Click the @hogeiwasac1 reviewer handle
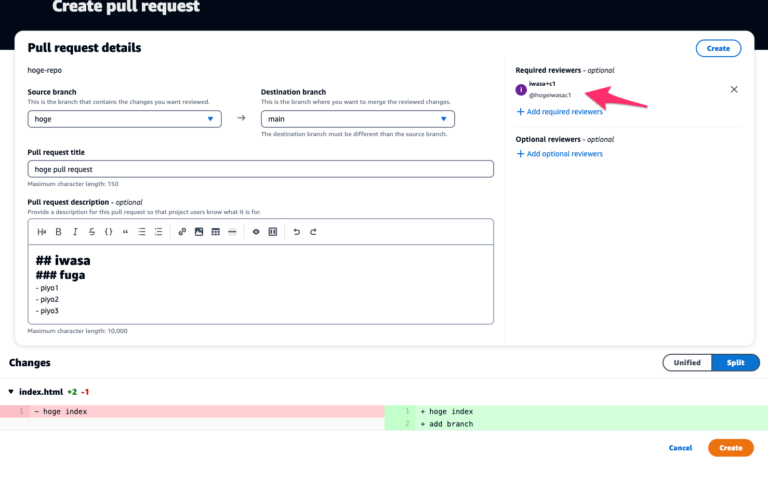 tap(550, 95)
